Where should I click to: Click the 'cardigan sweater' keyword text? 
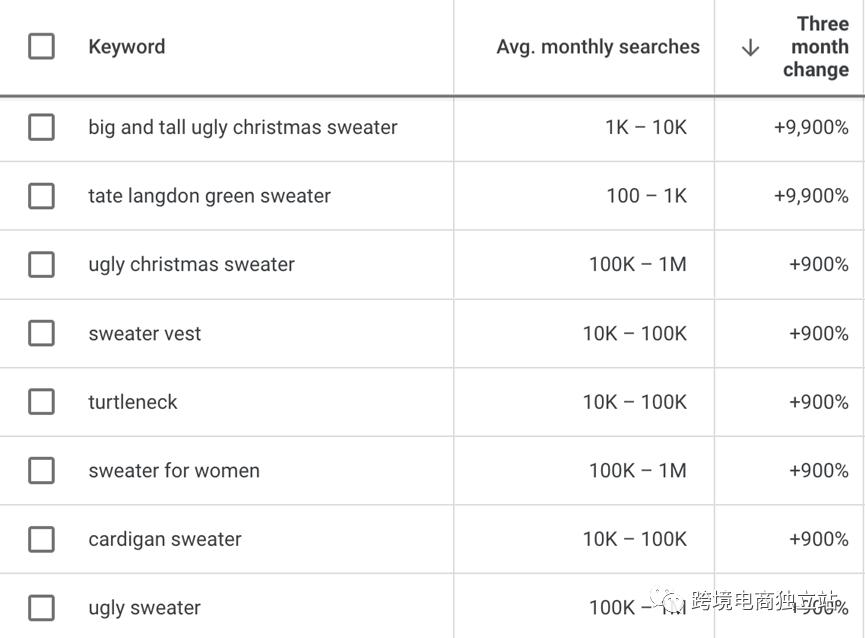tap(165, 539)
